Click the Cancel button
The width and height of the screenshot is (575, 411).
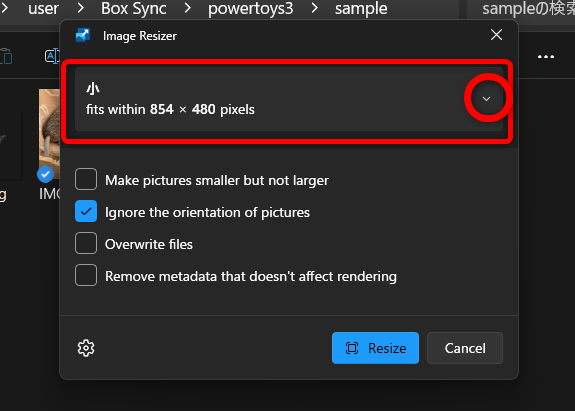point(465,348)
